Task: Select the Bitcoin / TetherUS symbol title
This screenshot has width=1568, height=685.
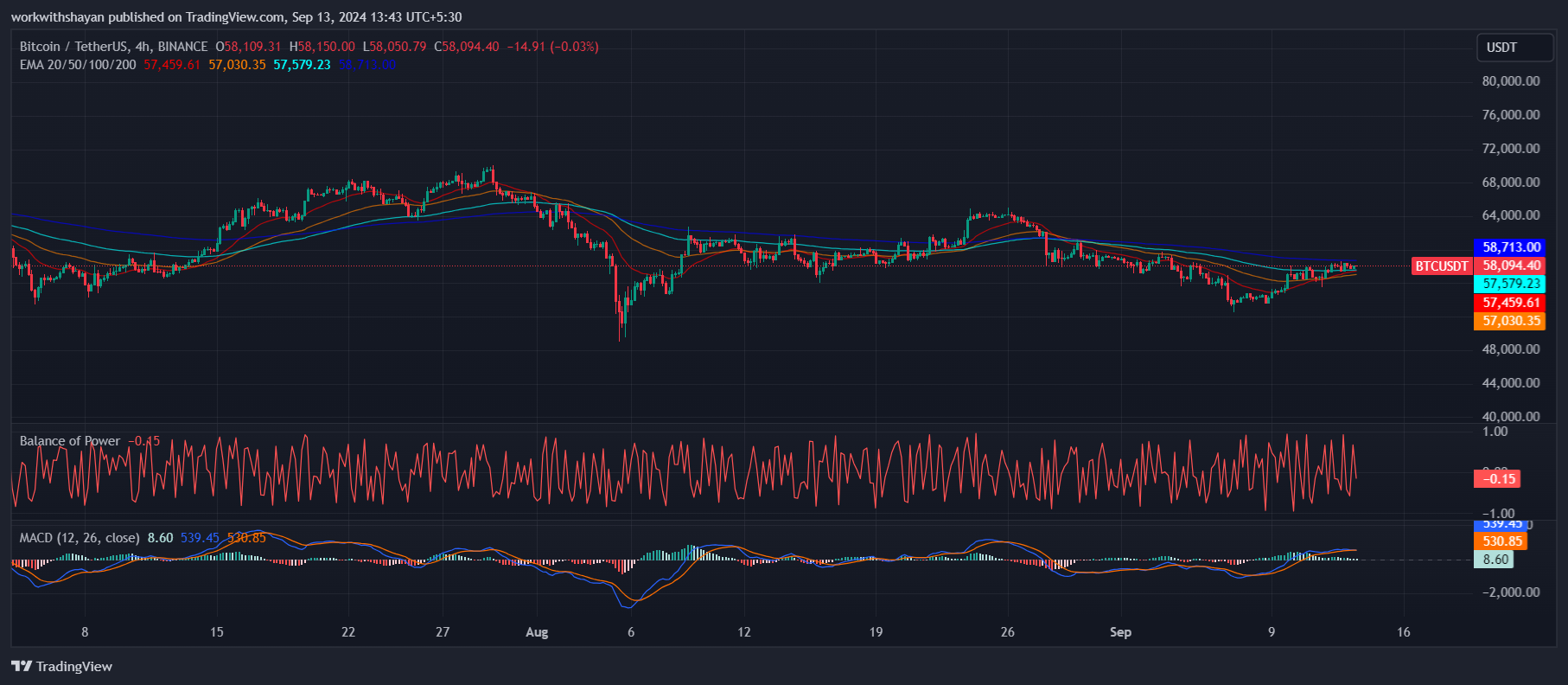Action: coord(113,47)
